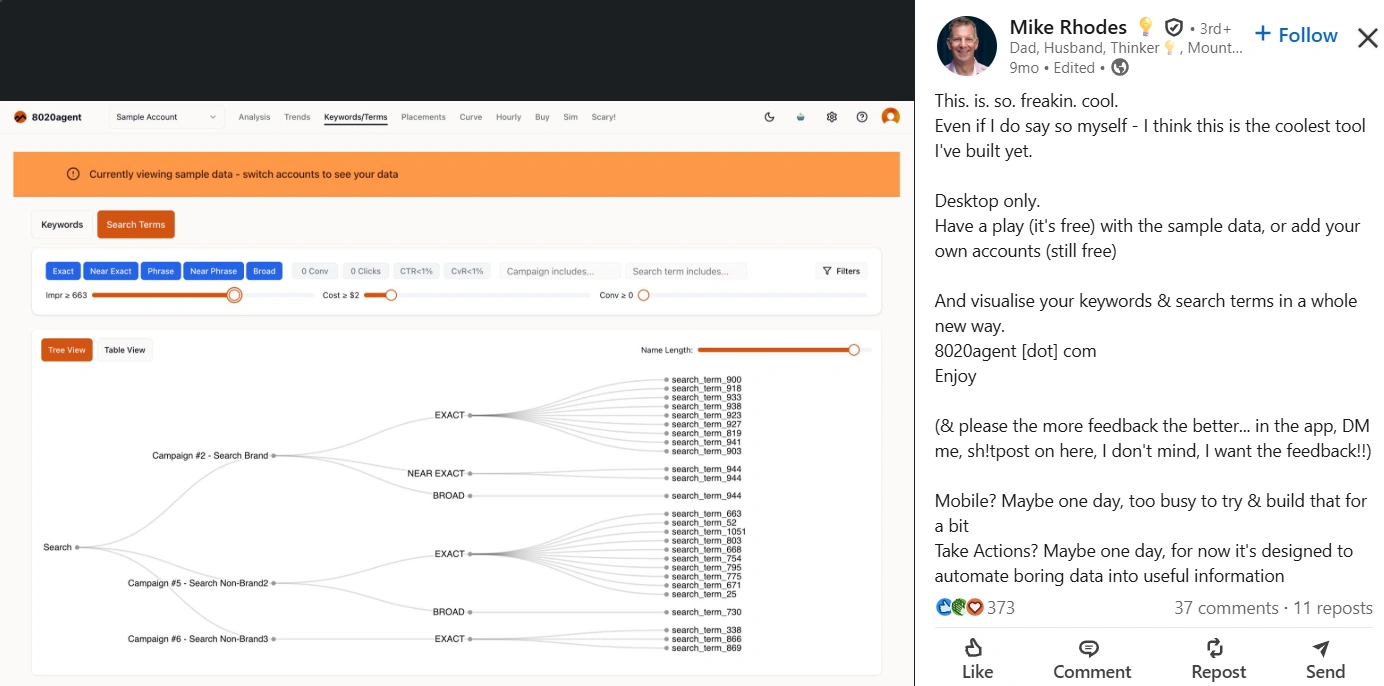Open Mike Rhodes name link
Image resolution: width=1384 pixels, height=686 pixels.
(1068, 27)
